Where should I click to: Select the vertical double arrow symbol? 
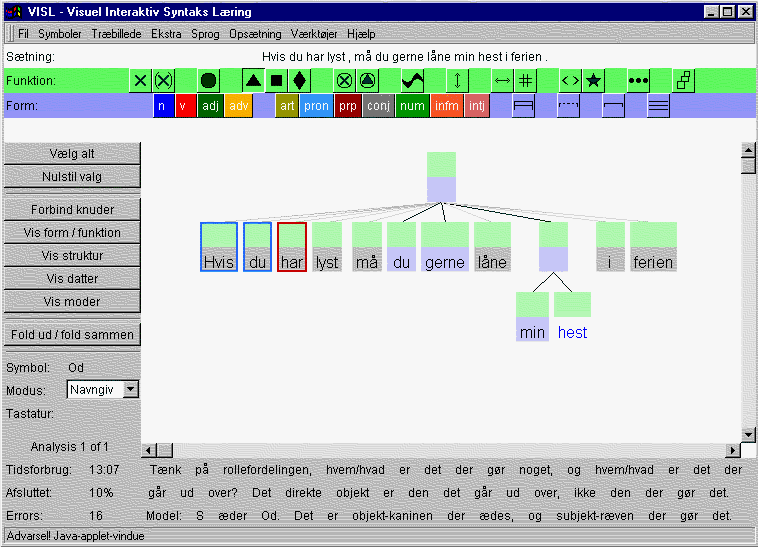coord(457,81)
